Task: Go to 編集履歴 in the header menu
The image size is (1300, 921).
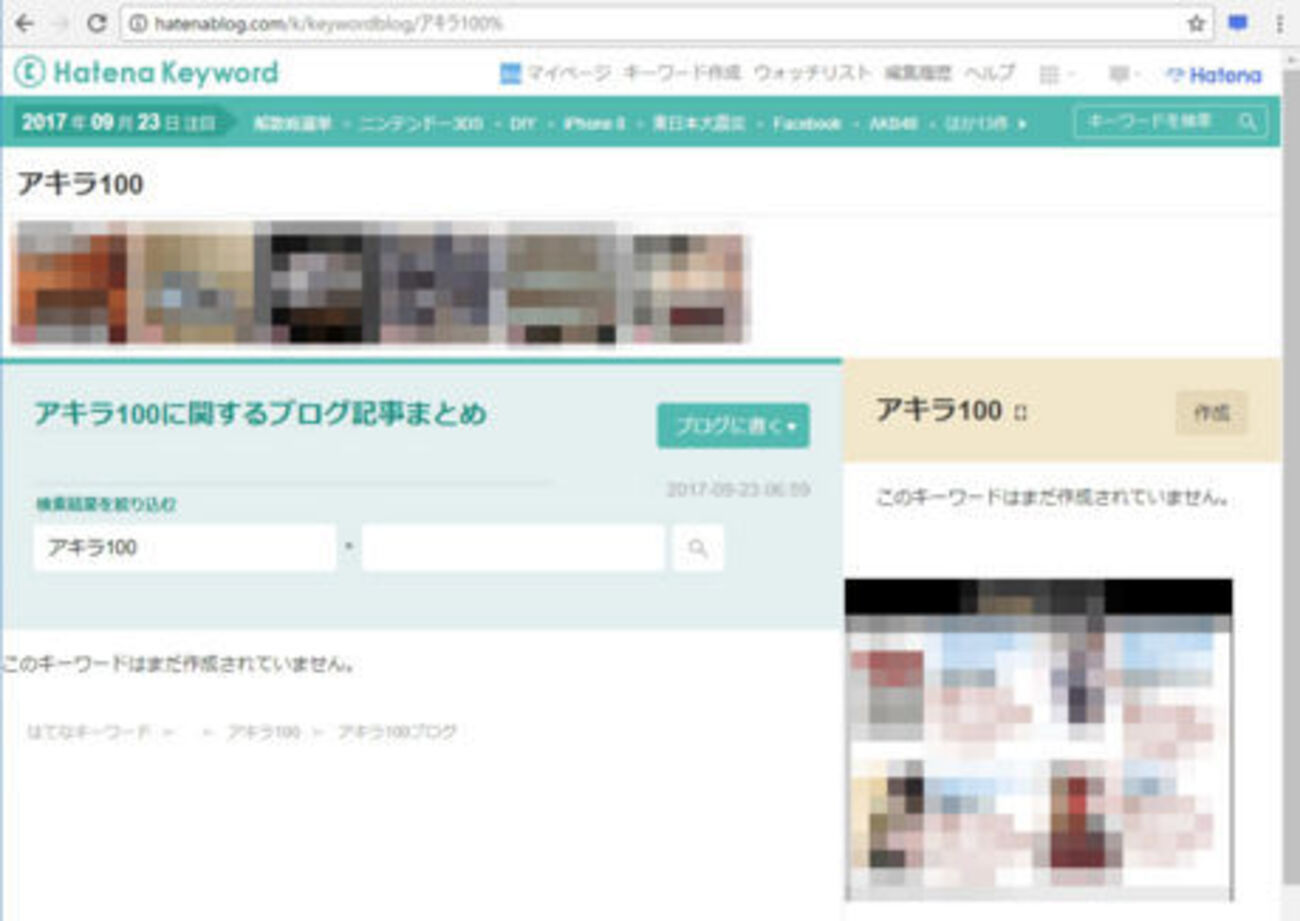Action: point(919,74)
